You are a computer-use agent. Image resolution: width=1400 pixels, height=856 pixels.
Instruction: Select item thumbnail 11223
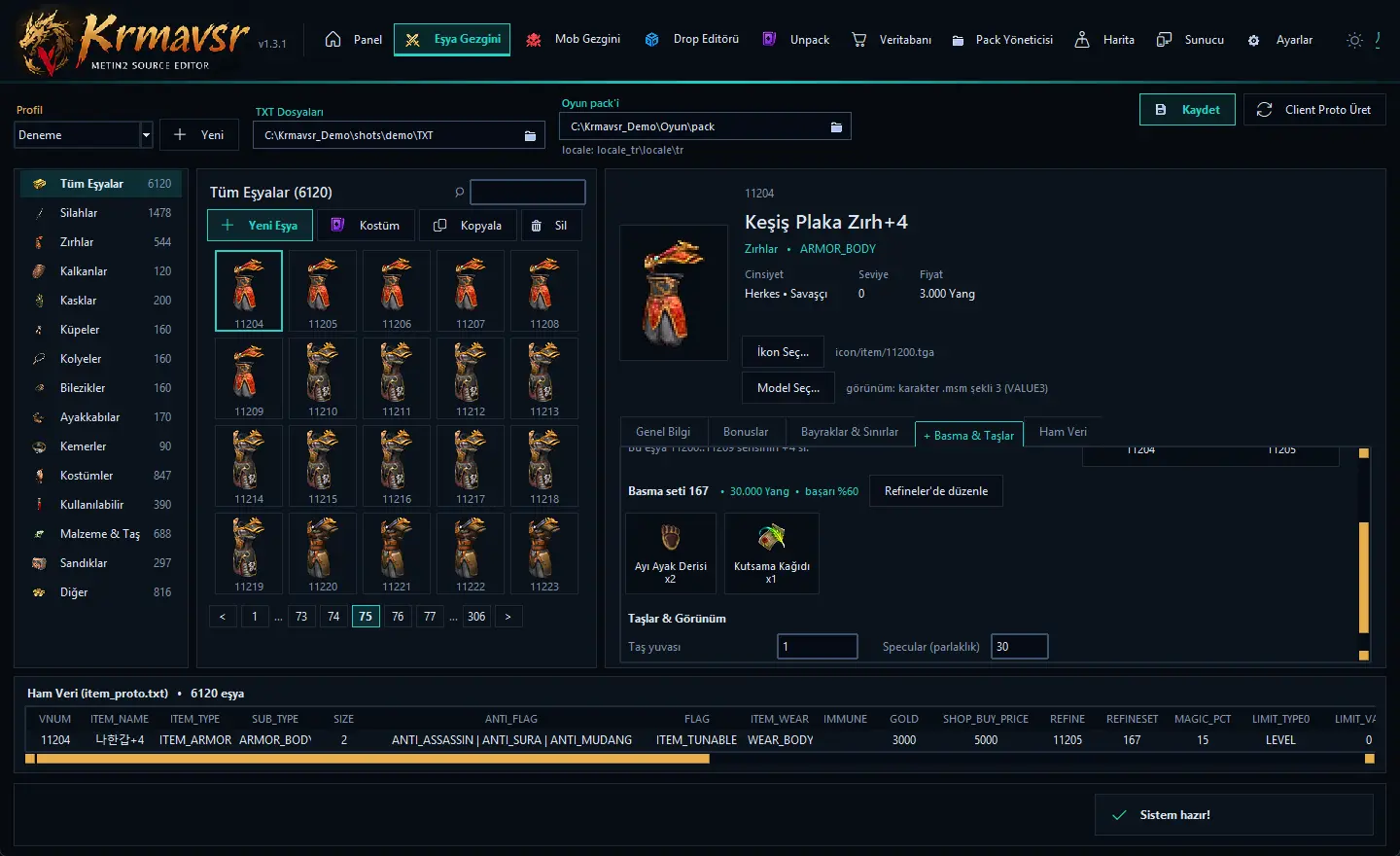coord(544,553)
